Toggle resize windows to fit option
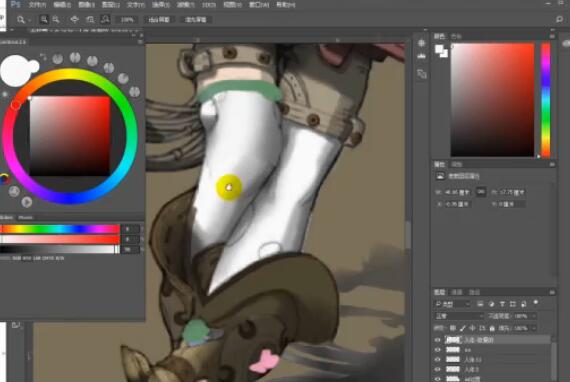This screenshot has width=570, height=382. coord(75,20)
